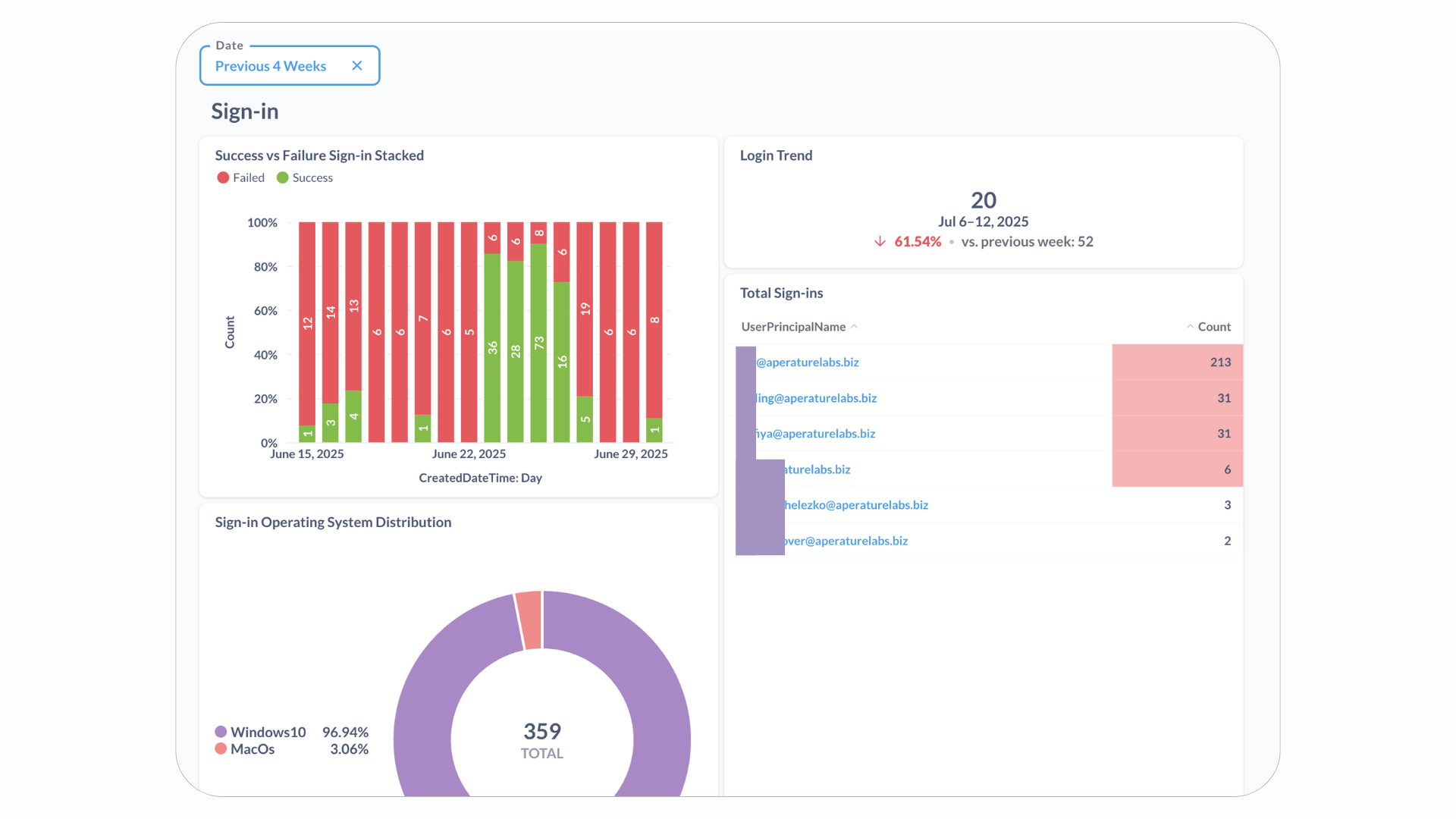
Task: Click the Sign-in section heading
Action: coord(245,111)
